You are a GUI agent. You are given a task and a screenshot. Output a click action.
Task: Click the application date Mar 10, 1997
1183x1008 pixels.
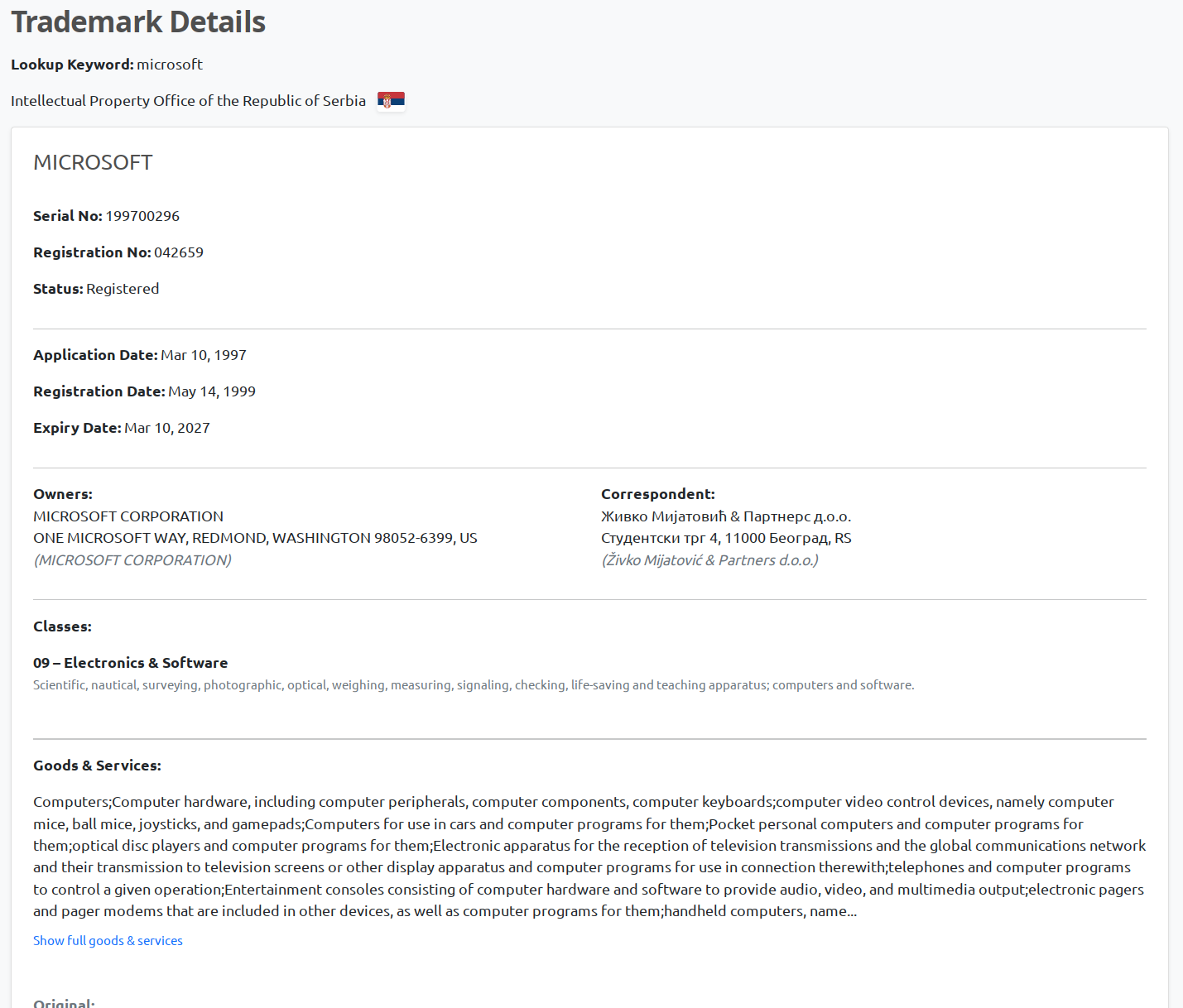204,355
